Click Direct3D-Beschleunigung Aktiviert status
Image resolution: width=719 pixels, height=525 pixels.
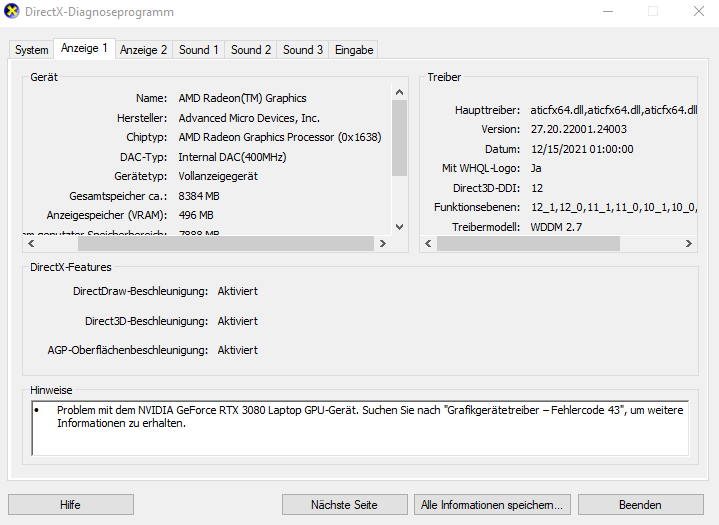(x=238, y=321)
